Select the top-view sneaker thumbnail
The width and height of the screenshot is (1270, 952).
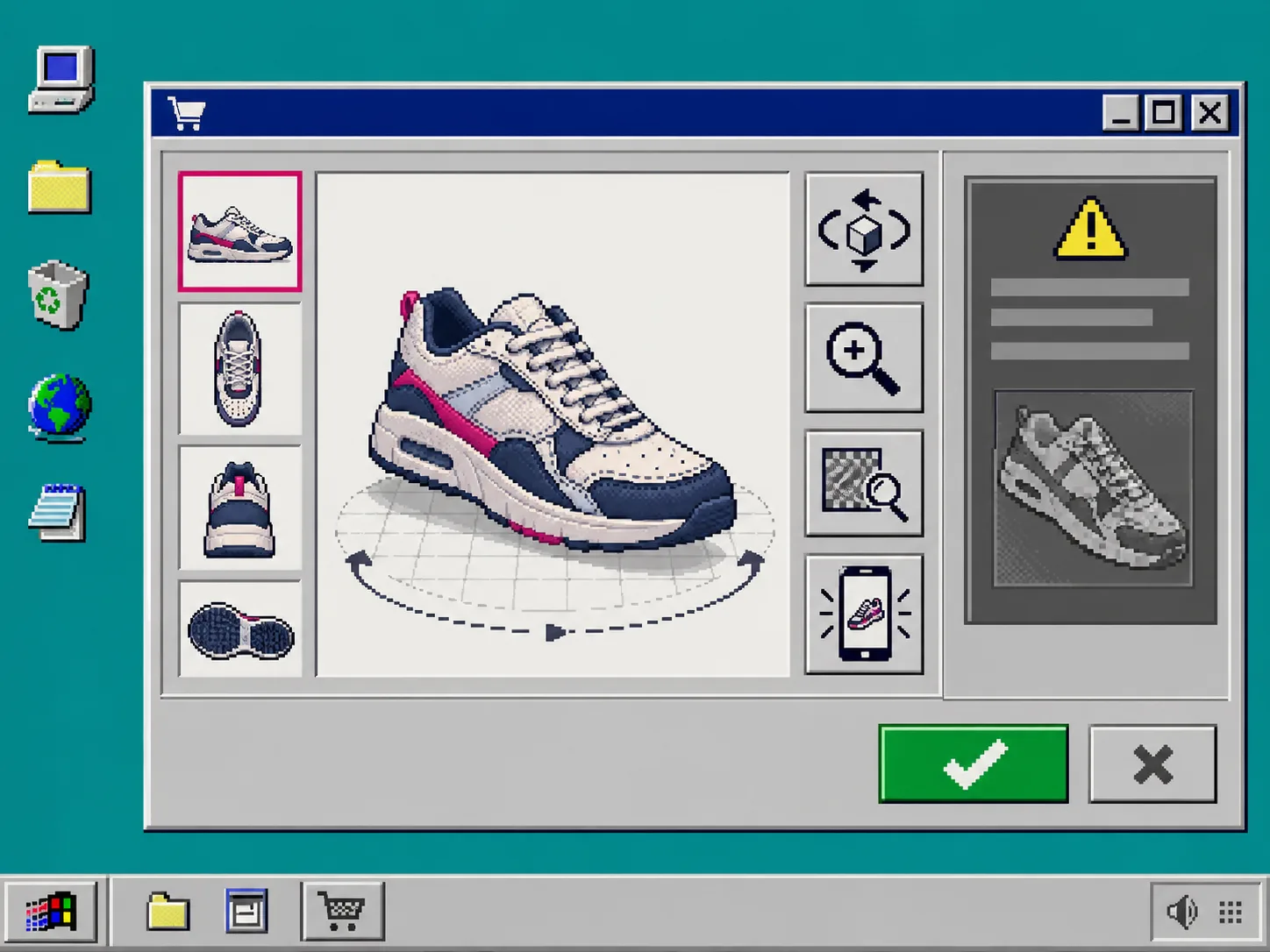239,368
